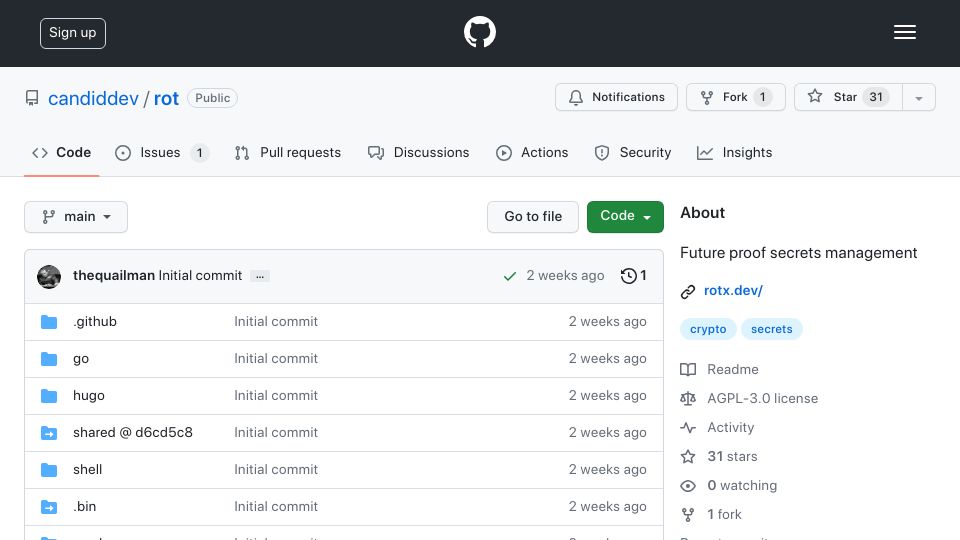This screenshot has height=540, width=960.
Task: Open the Insights tab
Action: click(x=734, y=152)
